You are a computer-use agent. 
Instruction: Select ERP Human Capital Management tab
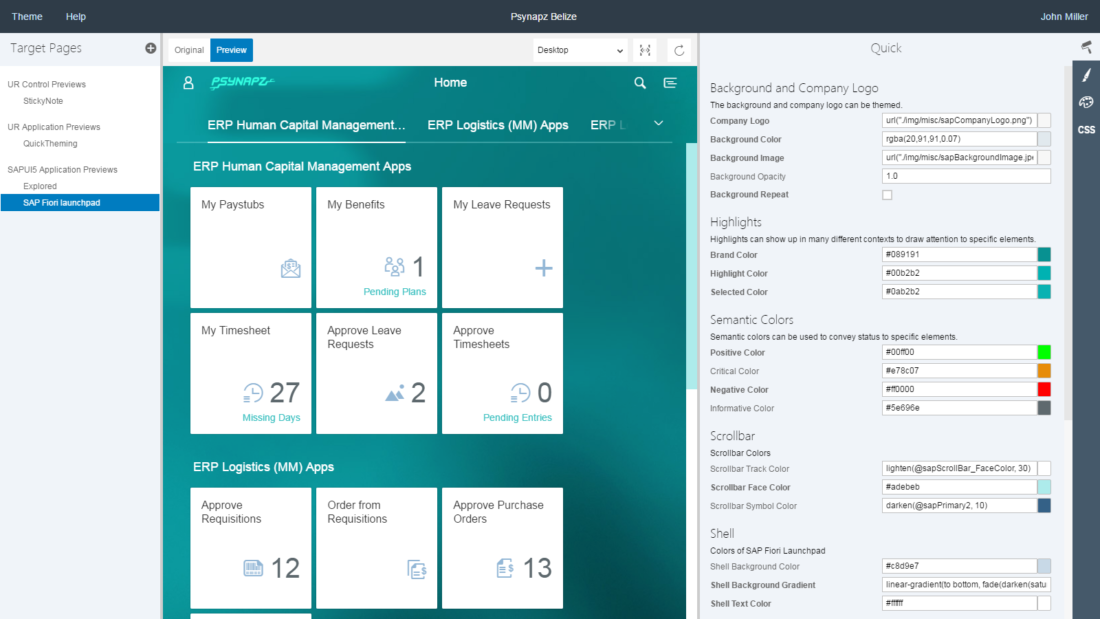307,125
